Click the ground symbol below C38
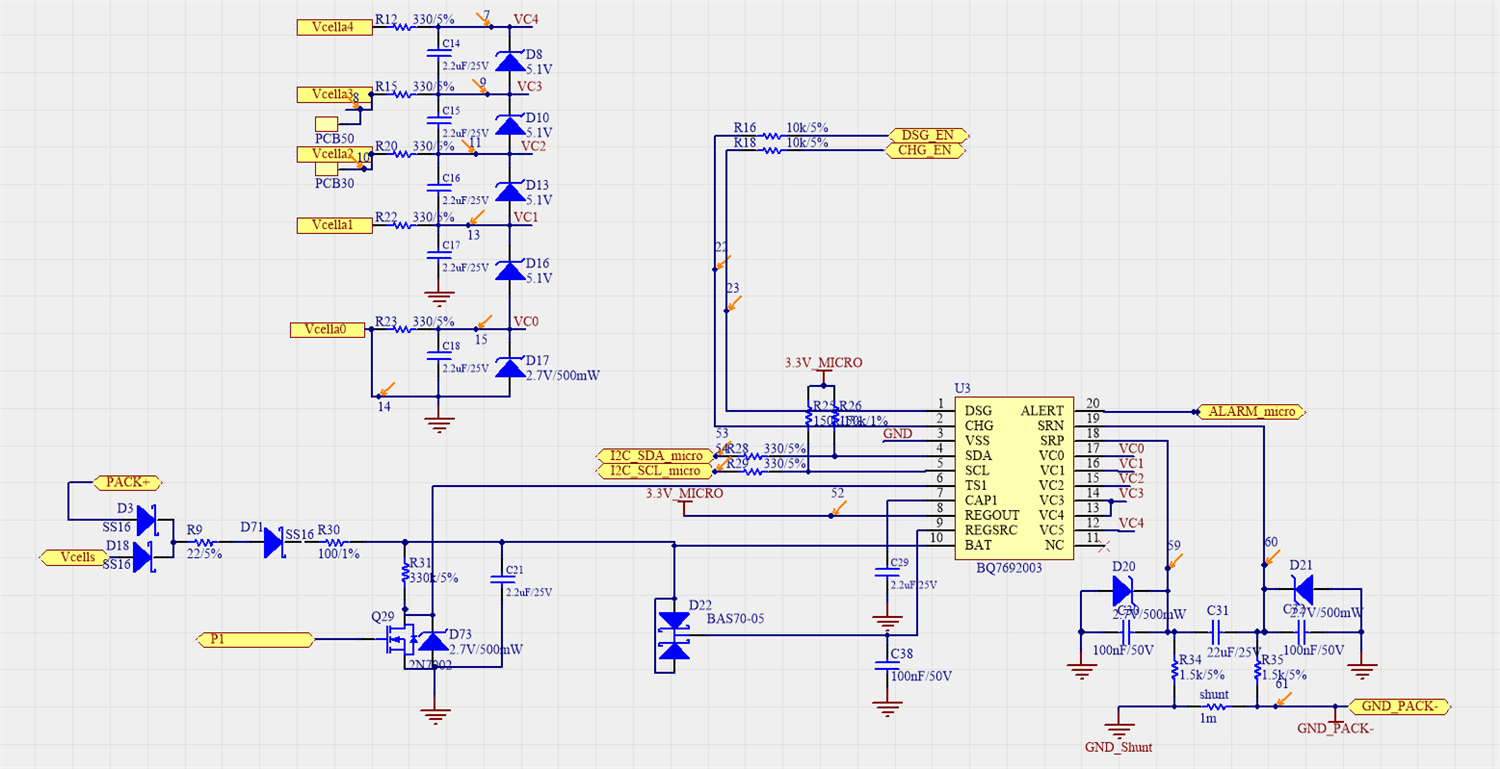 point(887,708)
